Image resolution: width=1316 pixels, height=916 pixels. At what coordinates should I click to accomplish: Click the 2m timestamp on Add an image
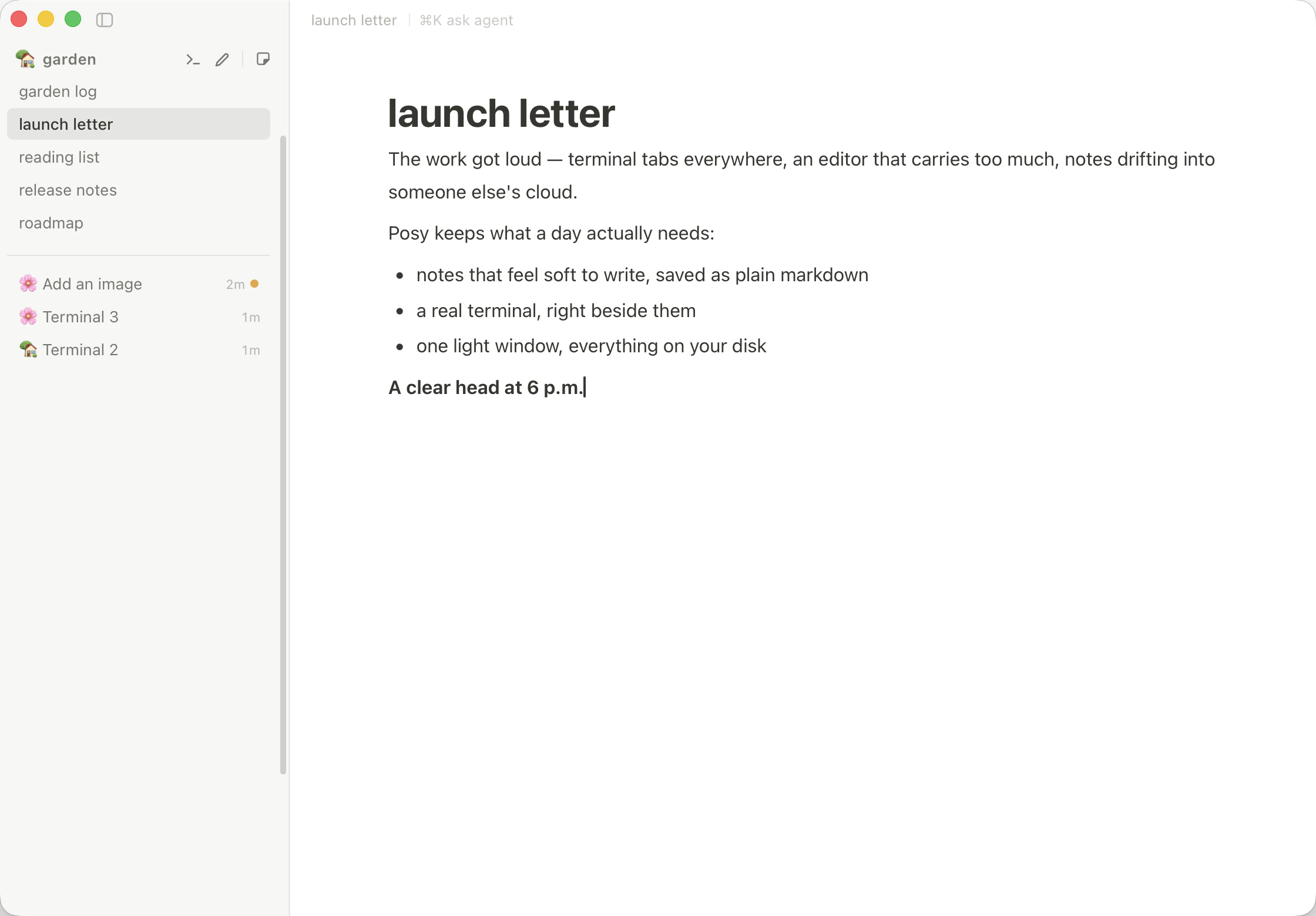[235, 284]
